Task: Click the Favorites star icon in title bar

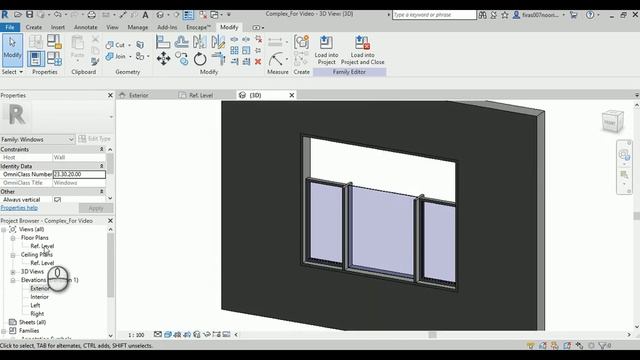Action: pyautogui.click(x=505, y=15)
